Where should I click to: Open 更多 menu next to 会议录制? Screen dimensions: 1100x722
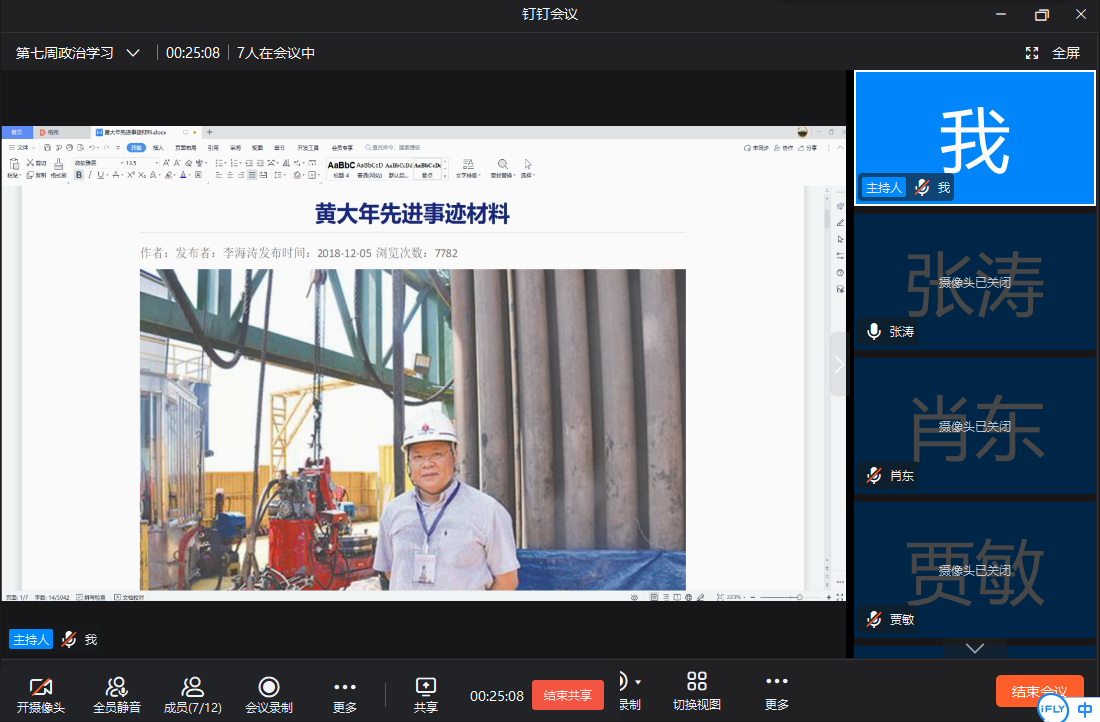344,692
